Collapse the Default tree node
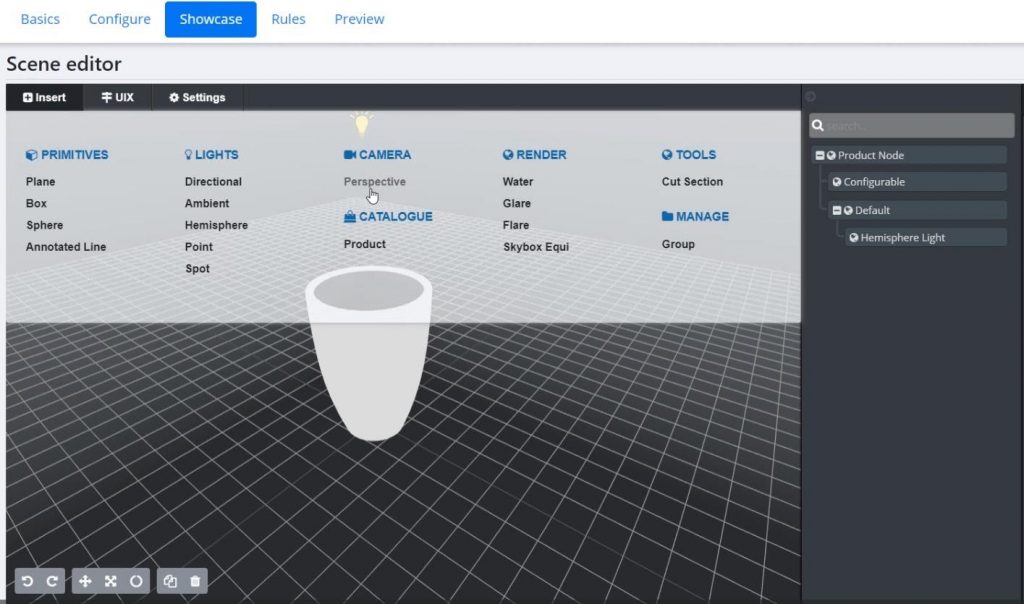 tap(837, 210)
